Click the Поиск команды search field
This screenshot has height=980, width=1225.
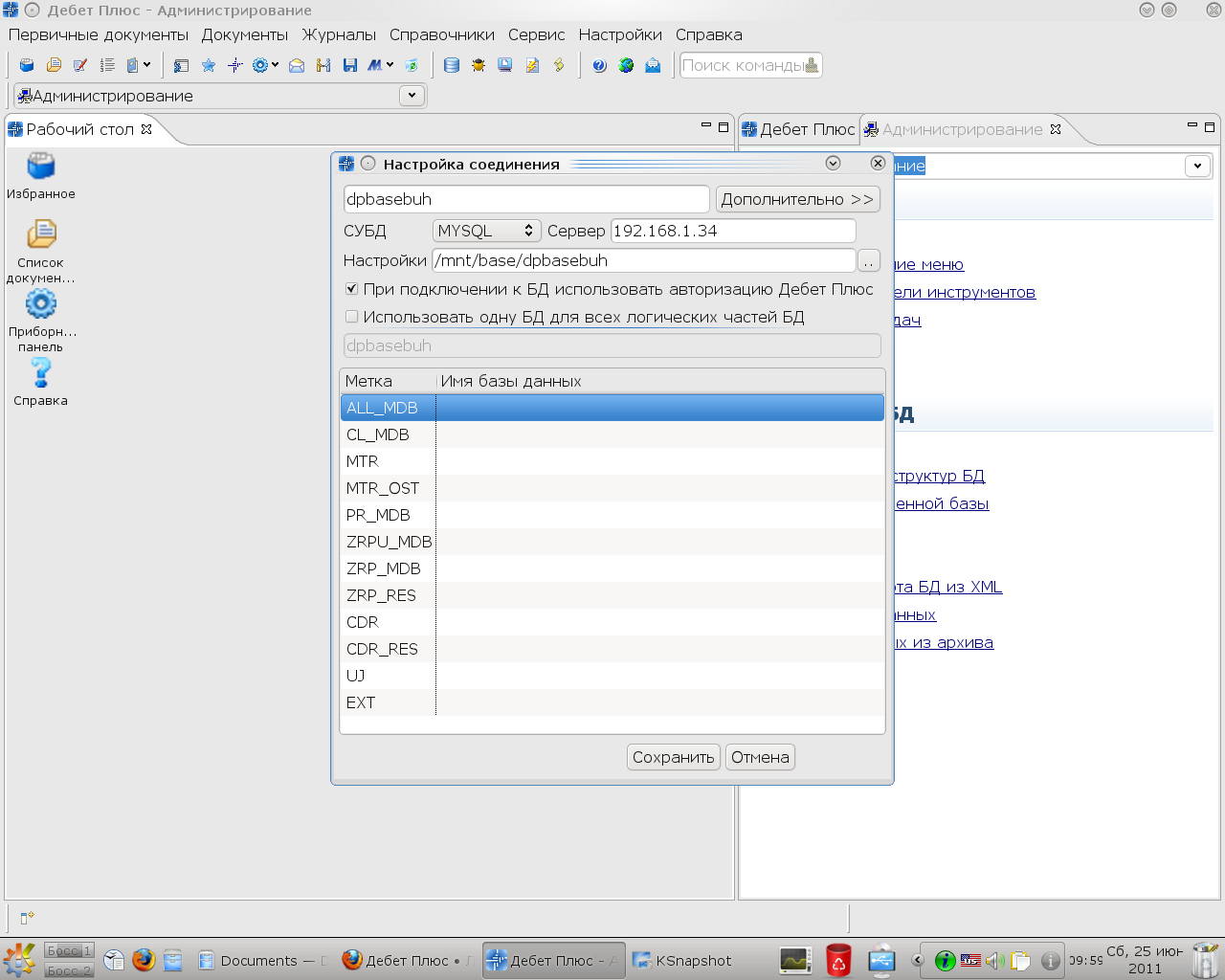pos(750,65)
